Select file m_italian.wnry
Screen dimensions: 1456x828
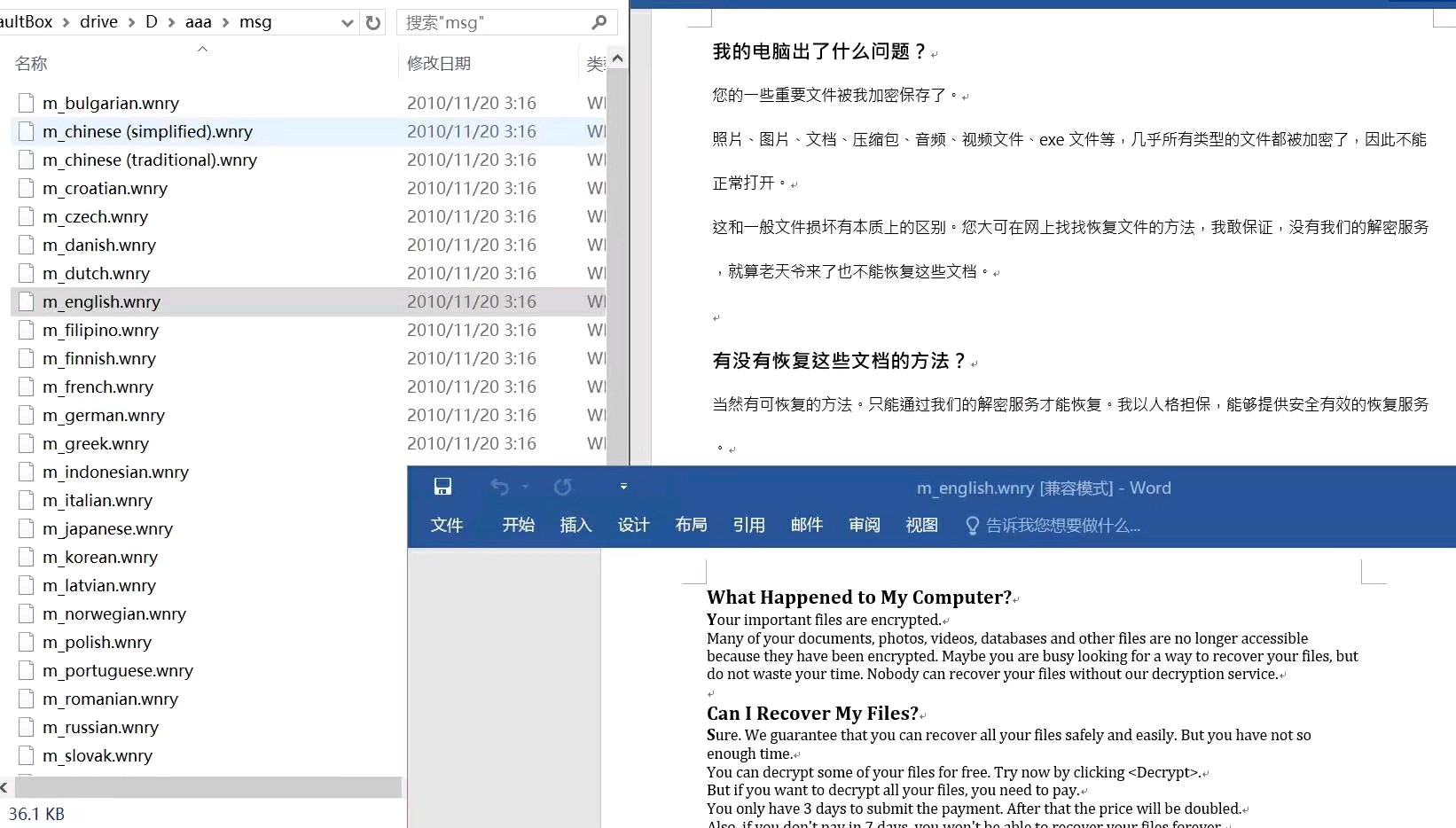point(97,500)
